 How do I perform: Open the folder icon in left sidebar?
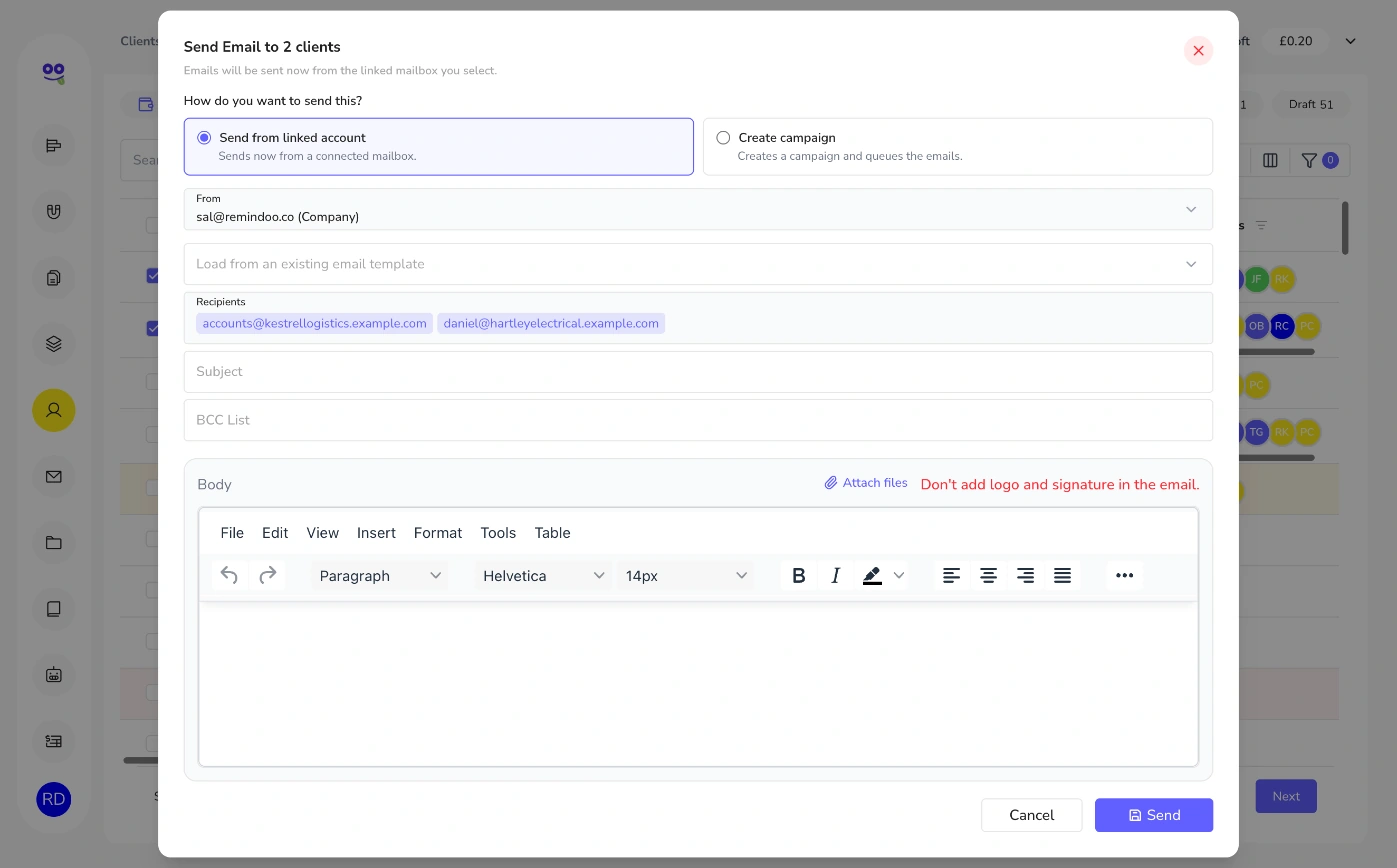(54, 543)
